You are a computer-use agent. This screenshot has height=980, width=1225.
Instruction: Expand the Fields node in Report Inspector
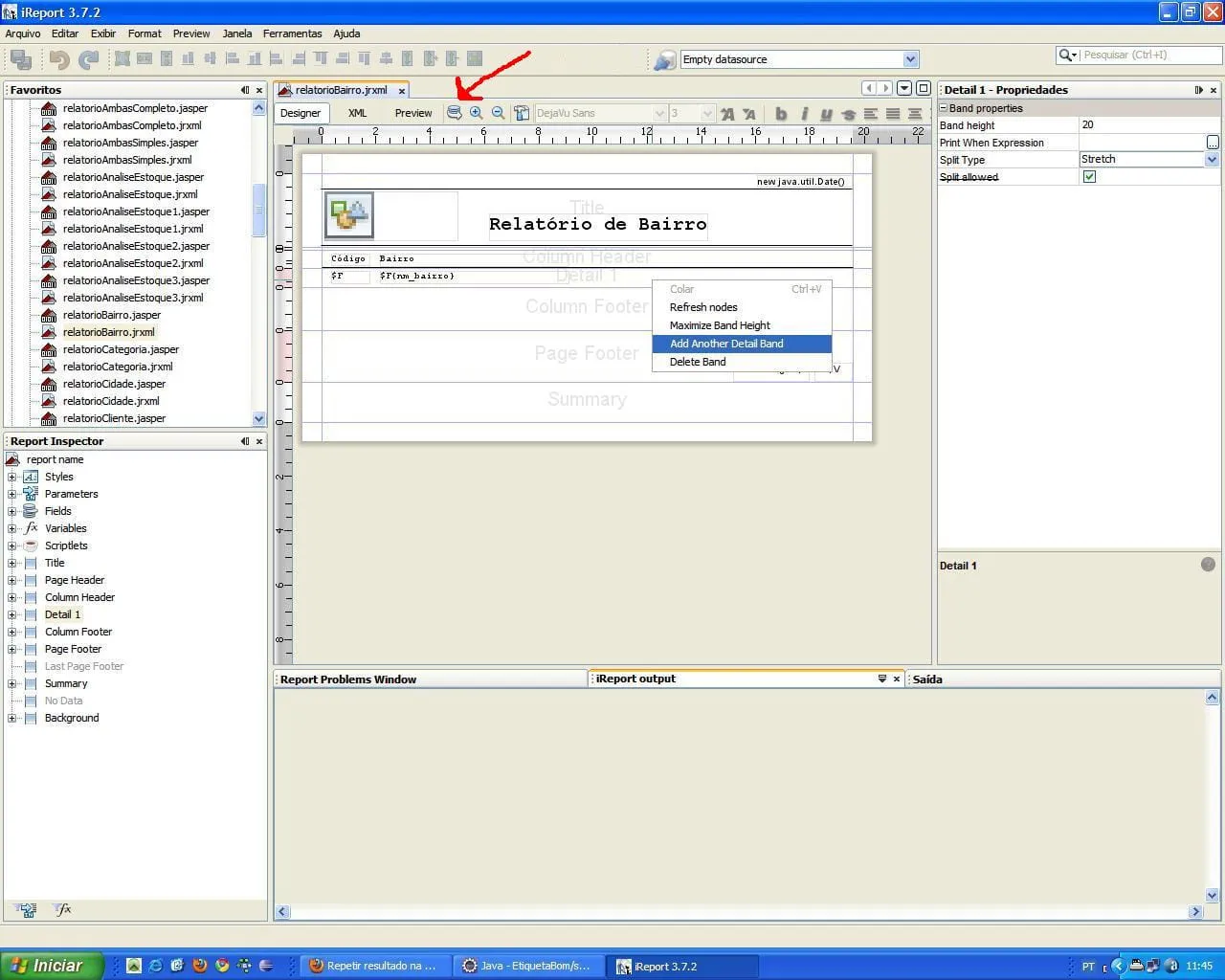click(x=12, y=511)
